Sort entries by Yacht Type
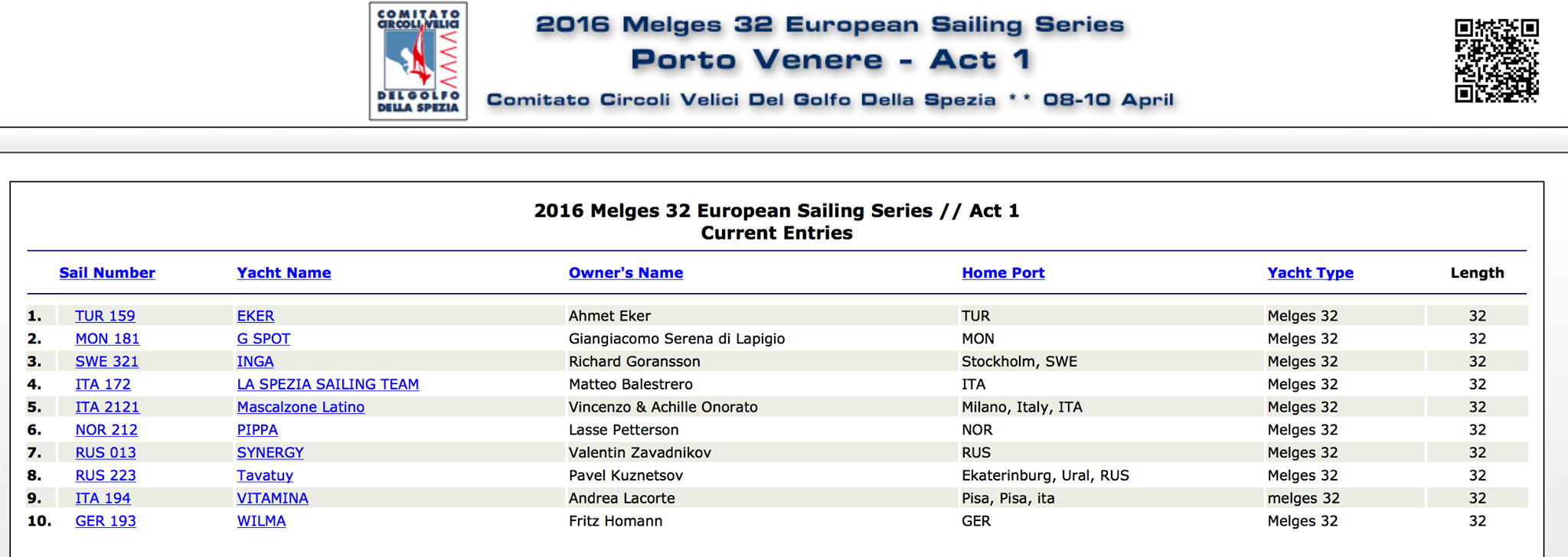Image resolution: width=1568 pixels, height=557 pixels. point(1310,273)
